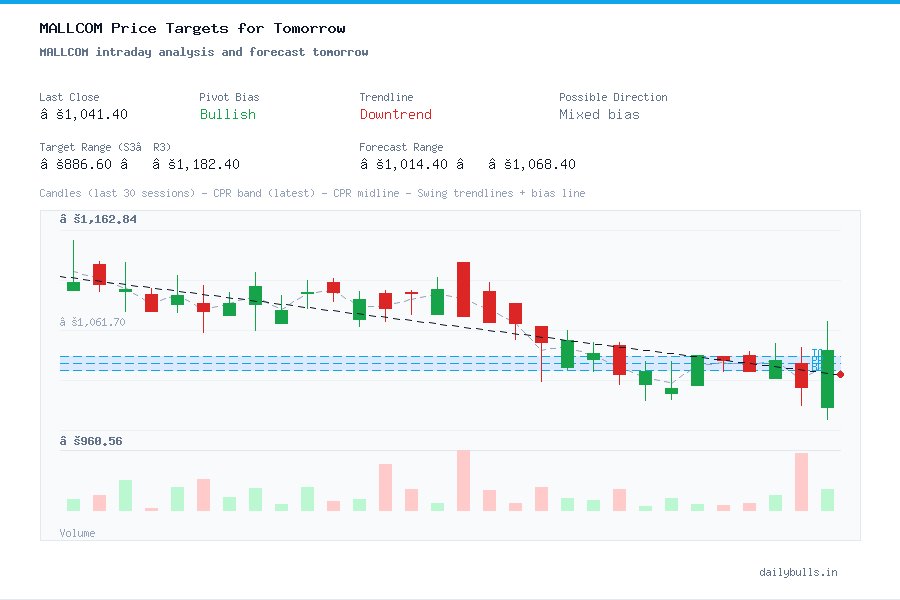
Task: Click the dailybulls.in credit text
Action: [x=798, y=572]
